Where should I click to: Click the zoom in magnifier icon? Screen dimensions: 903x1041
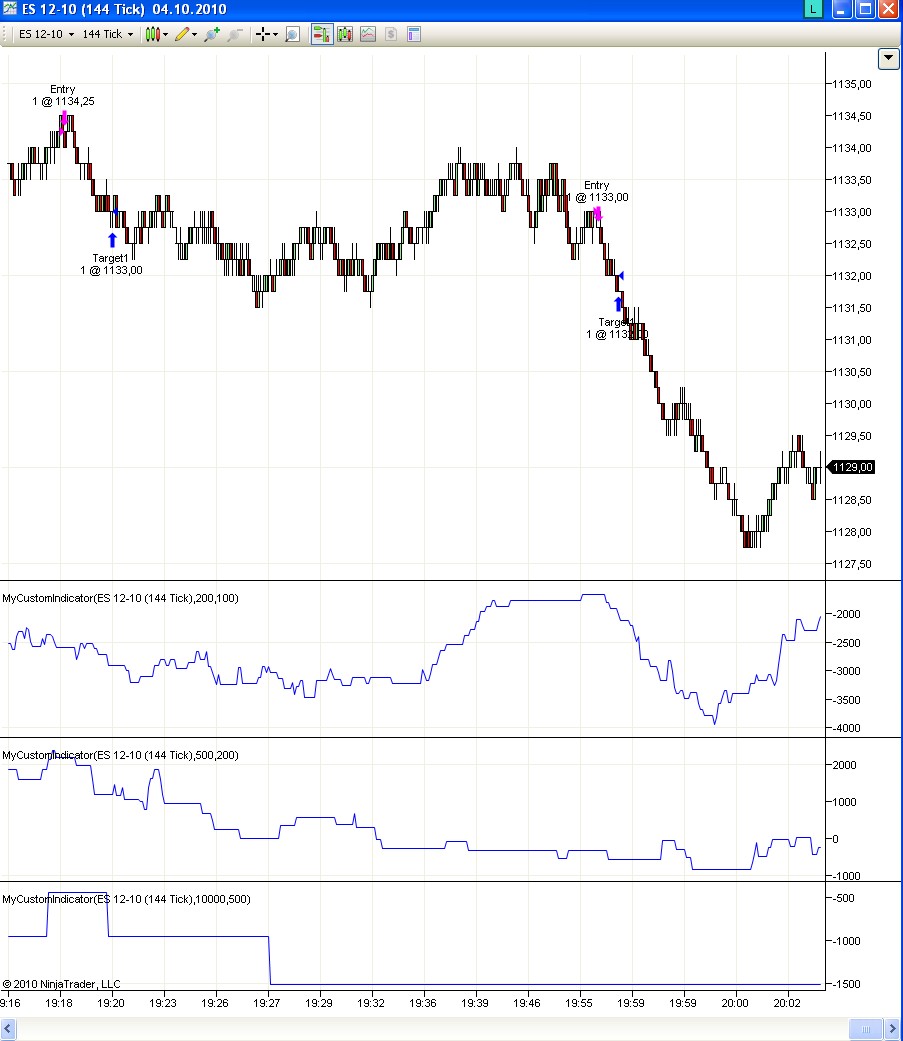(211, 34)
